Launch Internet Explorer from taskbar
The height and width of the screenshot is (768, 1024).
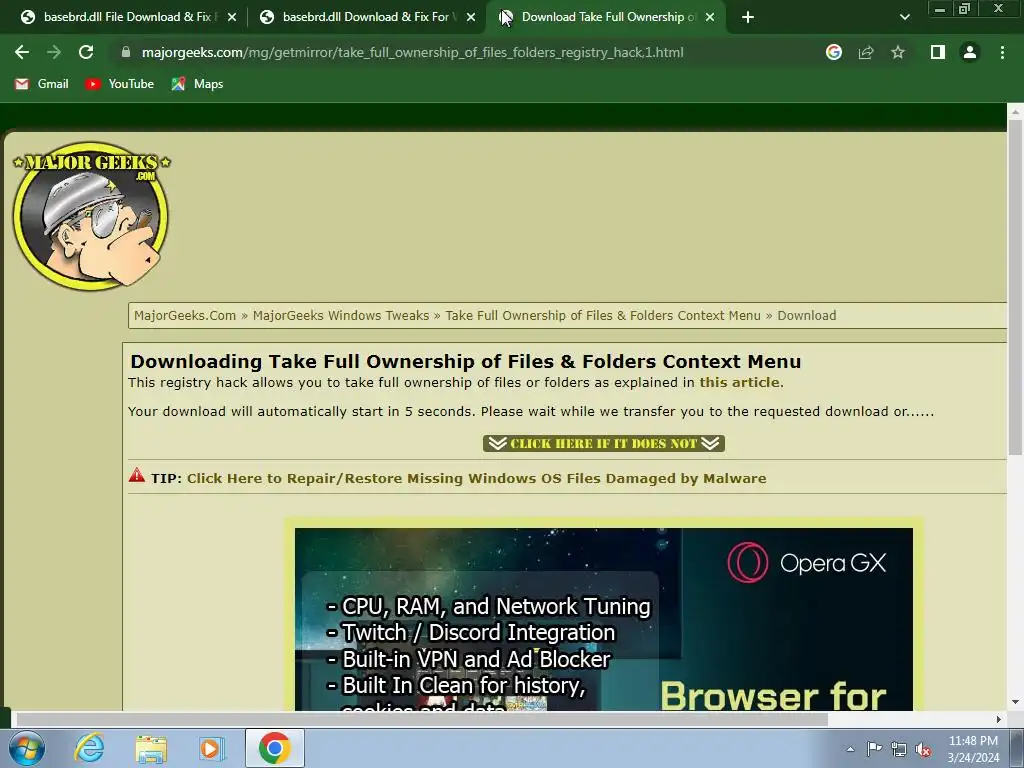pos(89,748)
